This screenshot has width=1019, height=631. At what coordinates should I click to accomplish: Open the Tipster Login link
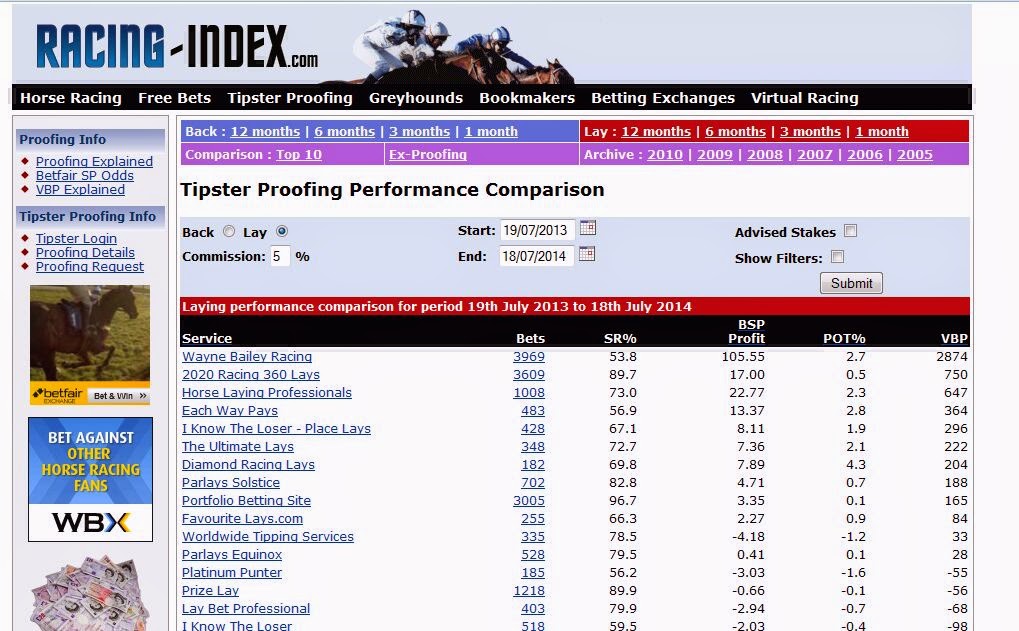(76, 238)
